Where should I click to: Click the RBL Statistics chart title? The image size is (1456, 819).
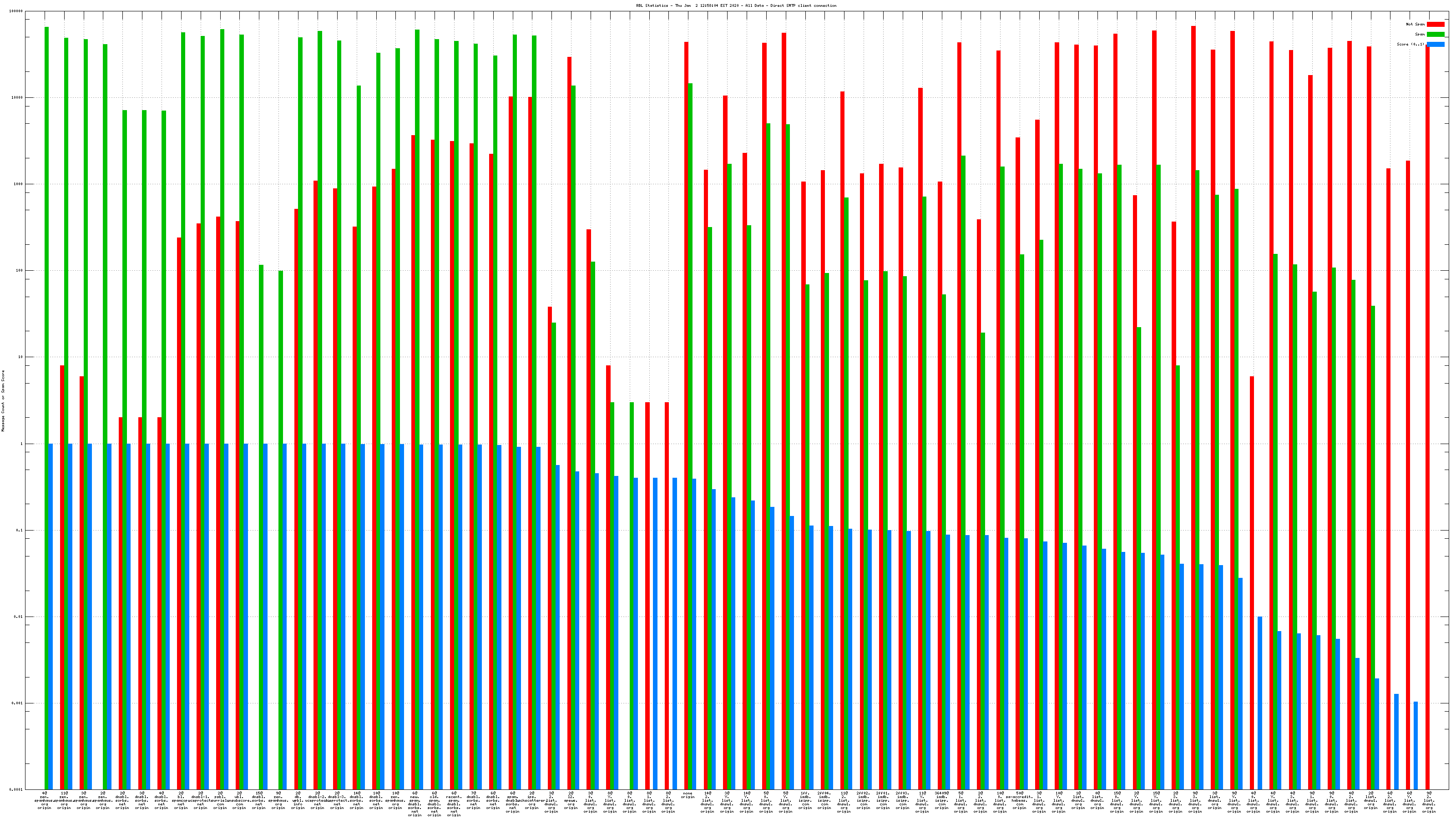pos(736,5)
